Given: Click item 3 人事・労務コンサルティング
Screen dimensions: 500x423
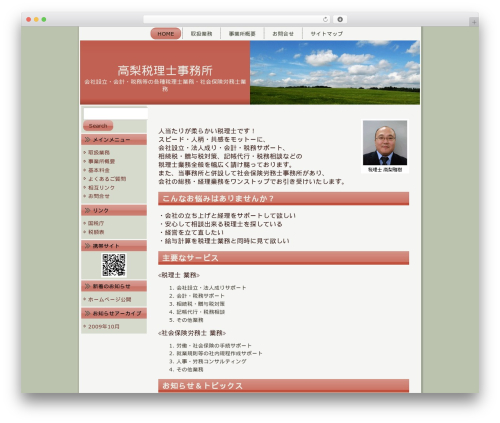Looking at the screenshot, I should [211, 361].
